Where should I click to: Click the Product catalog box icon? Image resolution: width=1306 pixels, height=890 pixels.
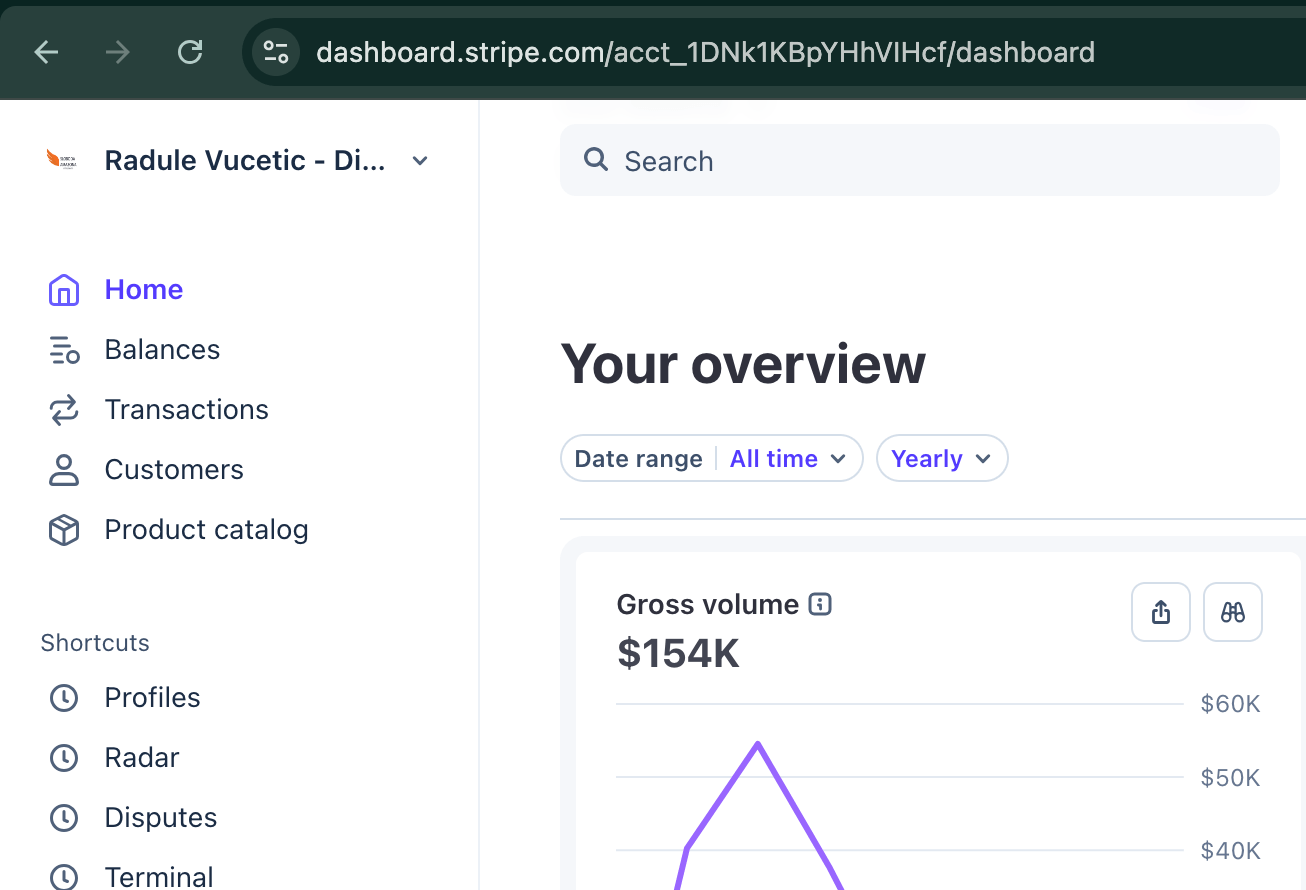[x=64, y=530]
